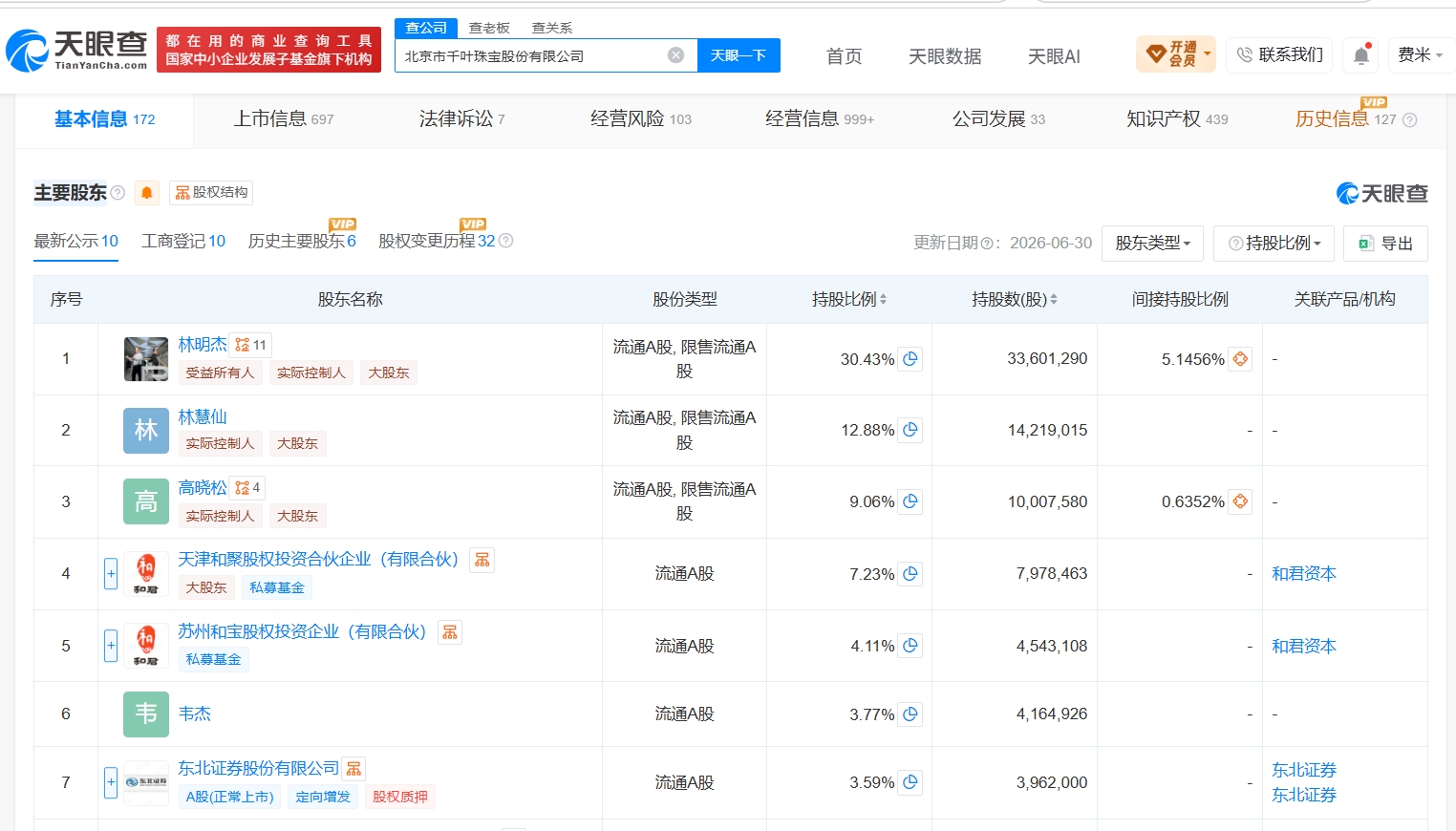Image resolution: width=1456 pixels, height=831 pixels.
Task: Open the 持股比例 filter dropdown
Action: tap(1274, 244)
